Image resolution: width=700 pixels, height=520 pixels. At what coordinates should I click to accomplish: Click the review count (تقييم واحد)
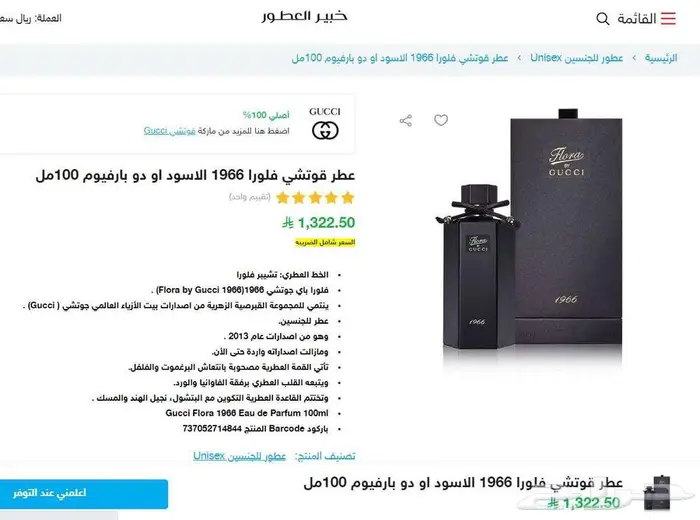pyautogui.click(x=250, y=197)
